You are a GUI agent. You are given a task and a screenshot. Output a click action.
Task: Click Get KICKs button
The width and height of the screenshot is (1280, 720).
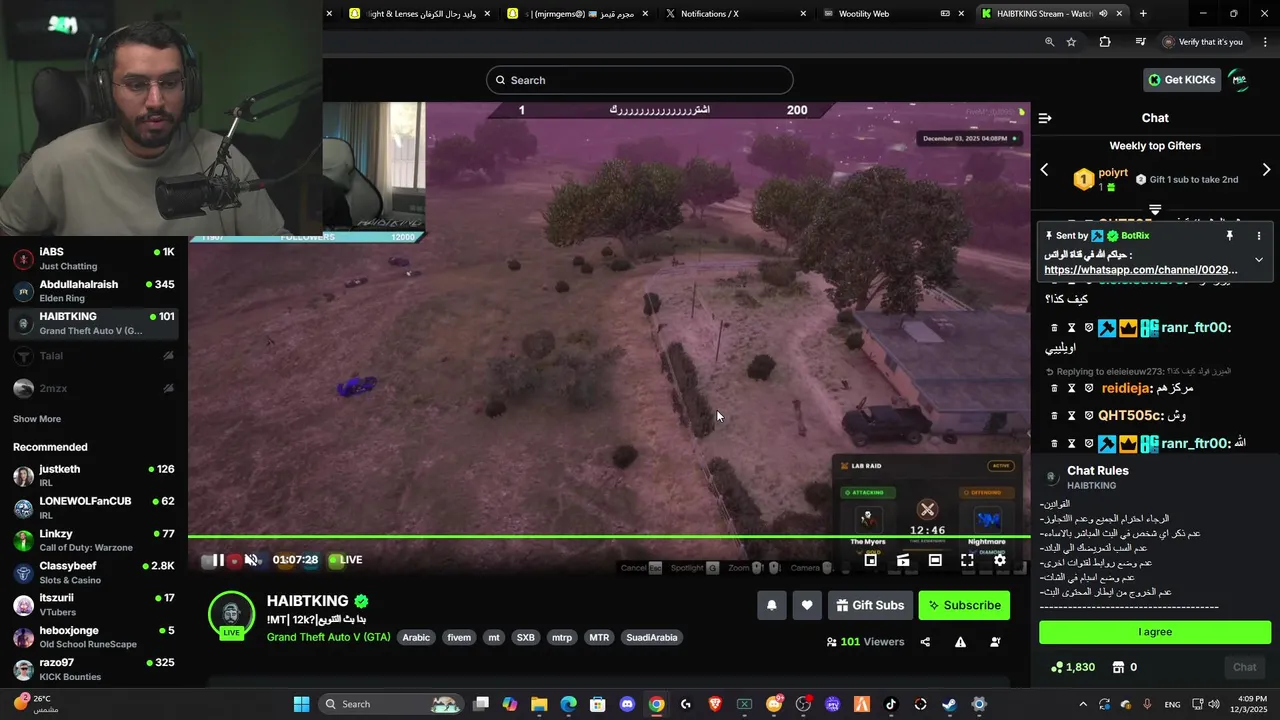[1182, 80]
